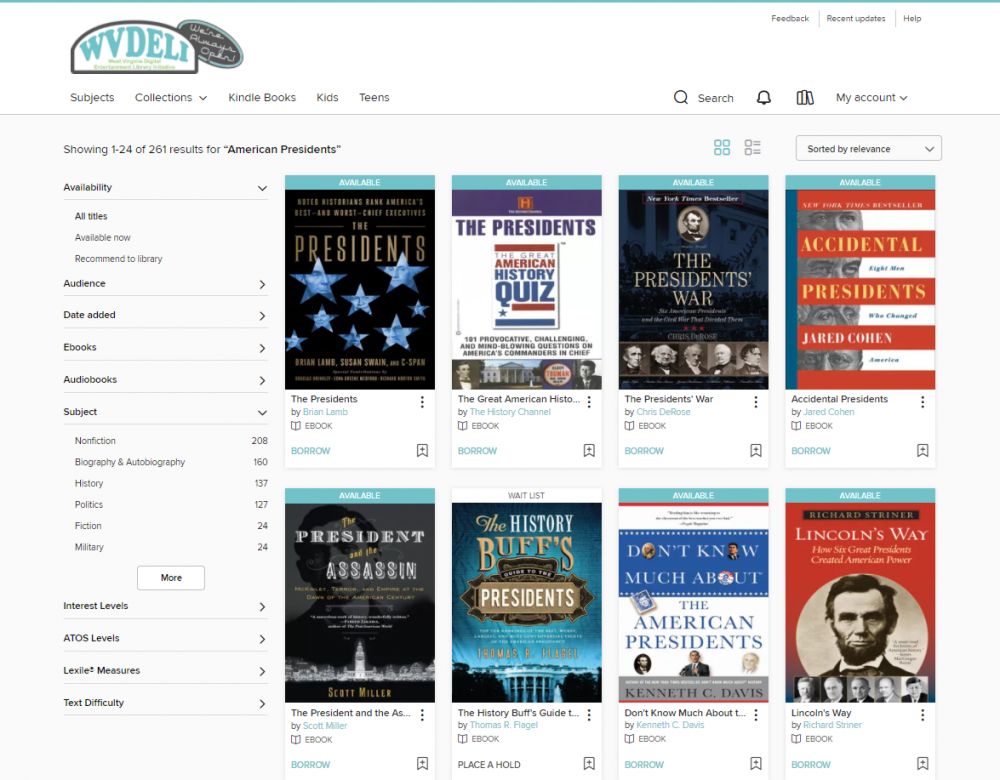Viewport: 1000px width, 780px height.
Task: Open options menu for President and the Assassin
Action: coord(422,715)
